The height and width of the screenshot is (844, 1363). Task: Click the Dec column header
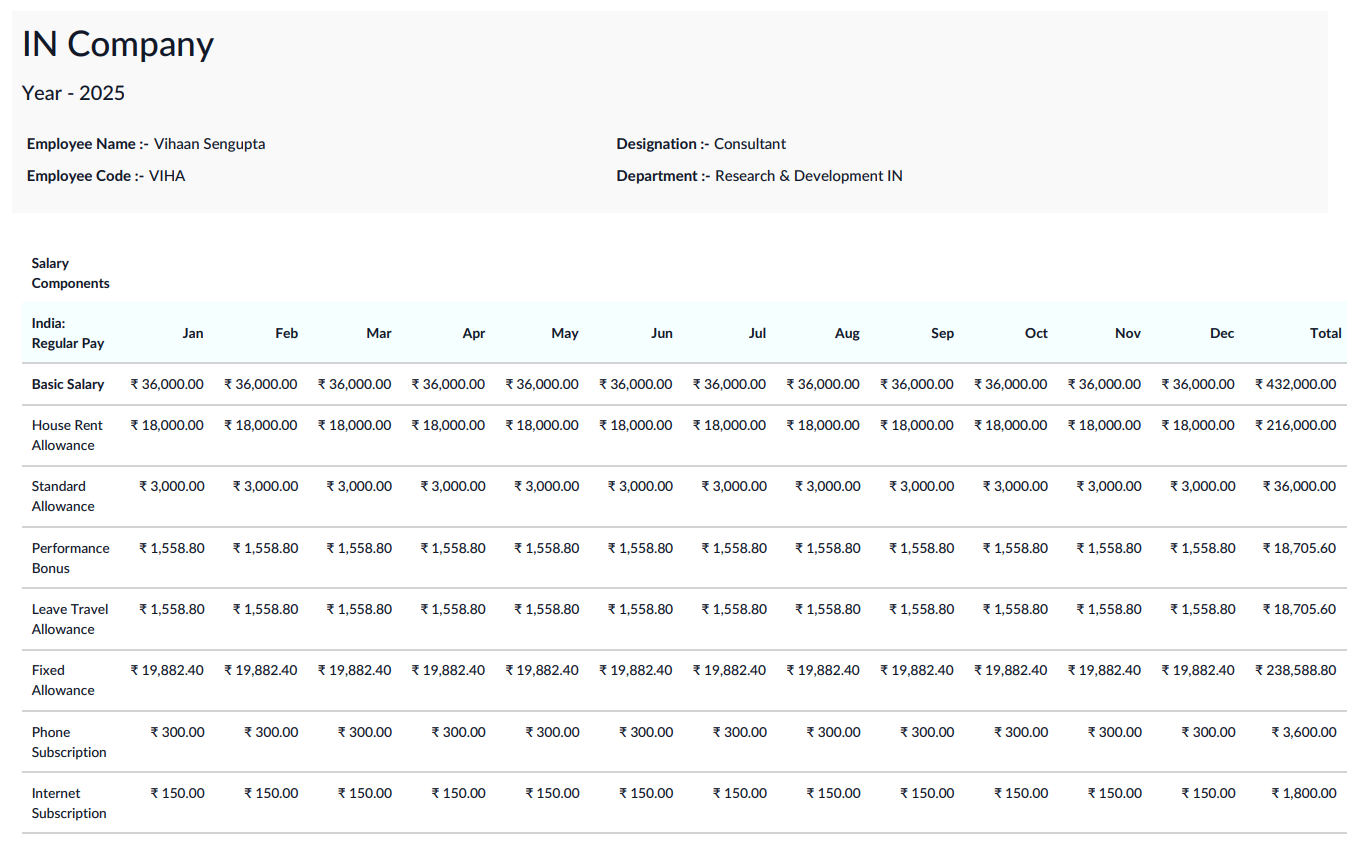pyautogui.click(x=1221, y=333)
